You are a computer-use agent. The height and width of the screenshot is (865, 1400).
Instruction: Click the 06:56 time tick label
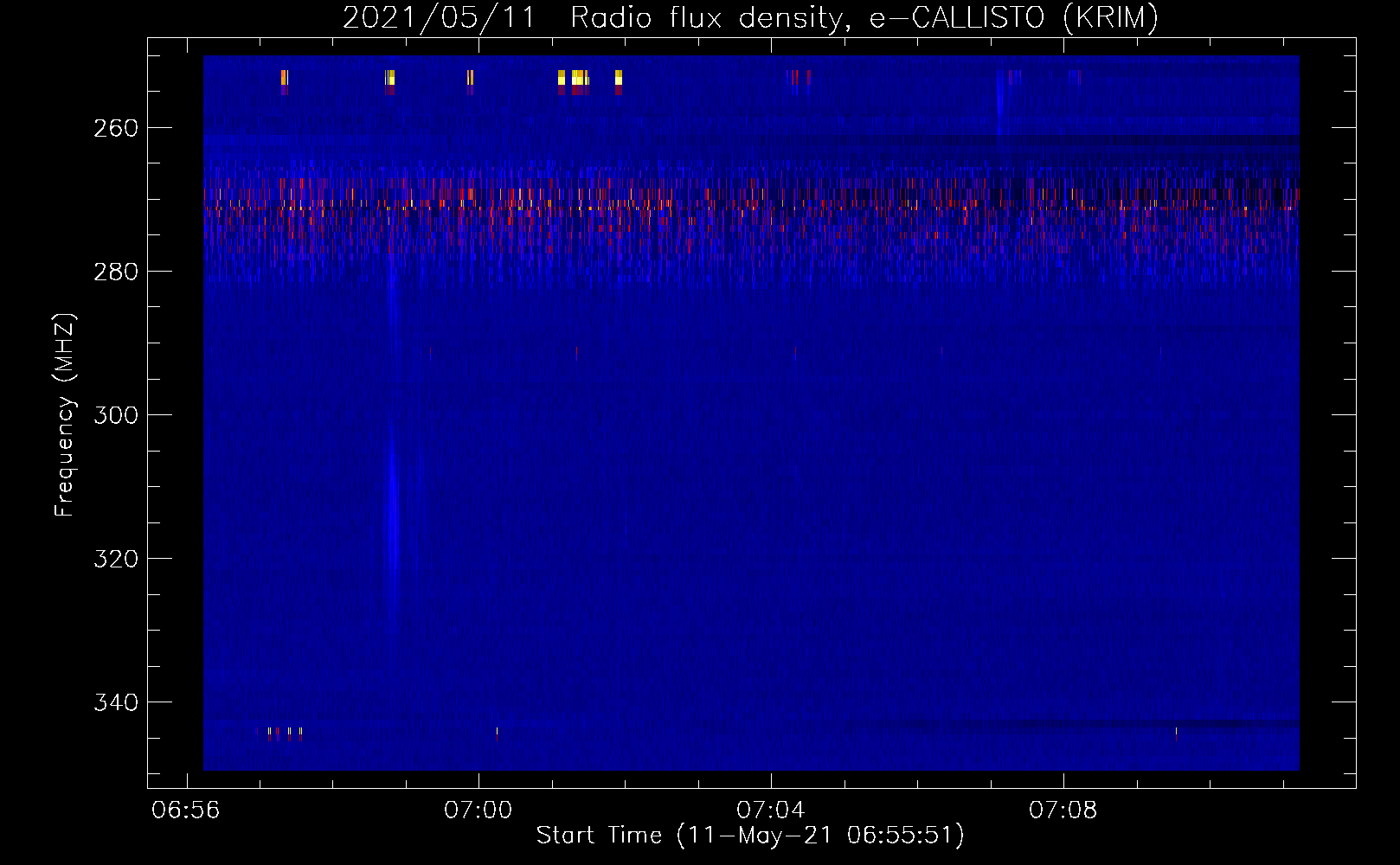(186, 811)
